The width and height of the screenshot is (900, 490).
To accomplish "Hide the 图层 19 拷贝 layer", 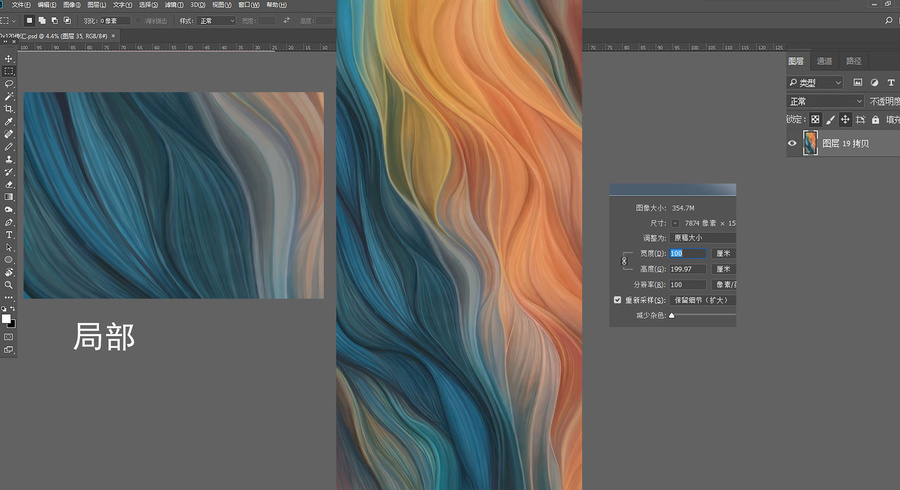I will tap(792, 143).
